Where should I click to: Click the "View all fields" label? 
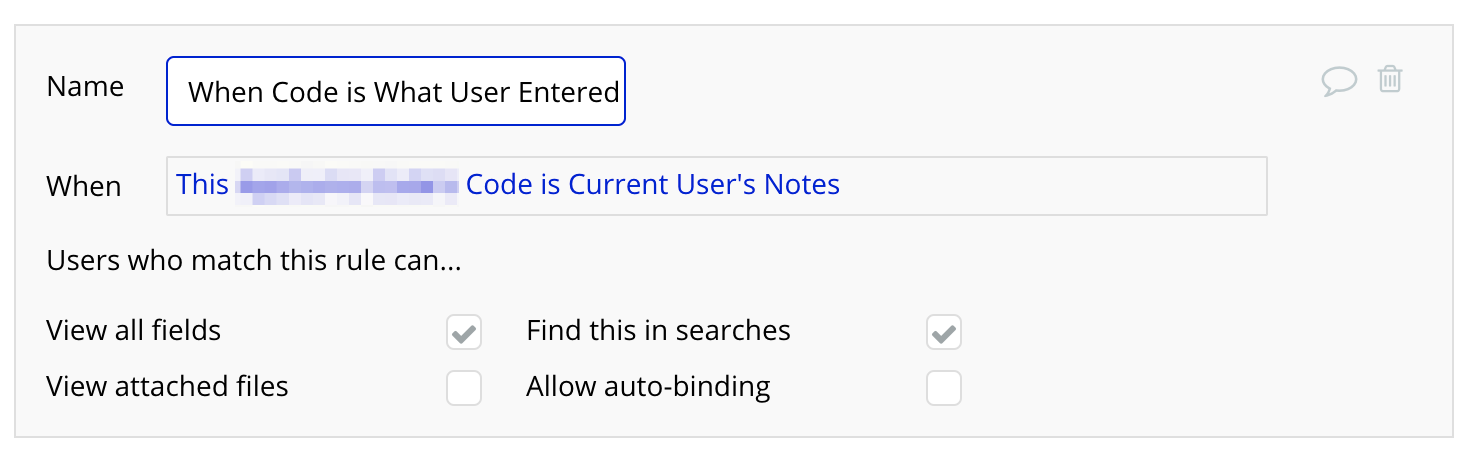[x=133, y=330]
